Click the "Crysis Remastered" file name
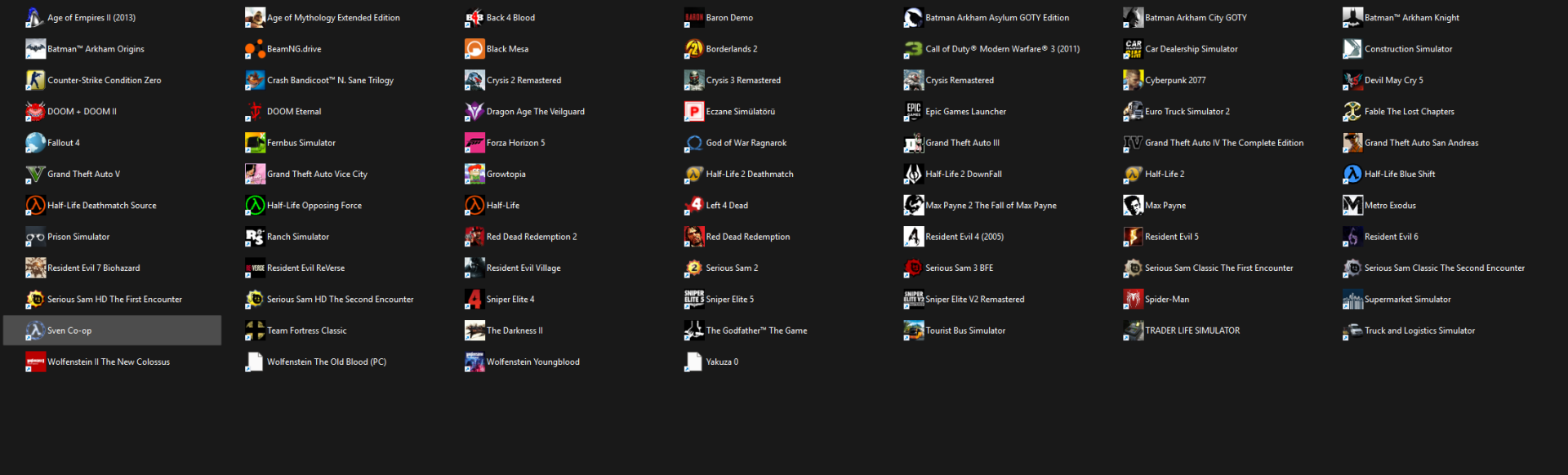This screenshot has height=475, width=1568. pos(960,80)
